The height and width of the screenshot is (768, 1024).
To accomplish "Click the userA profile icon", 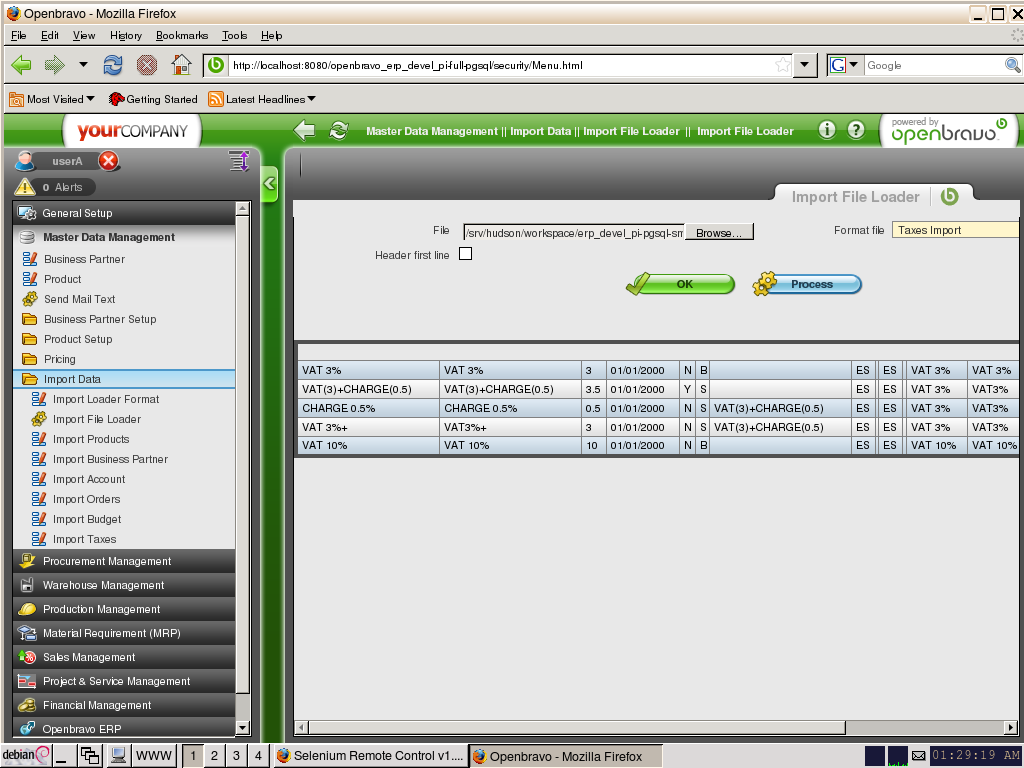I will 25,161.
